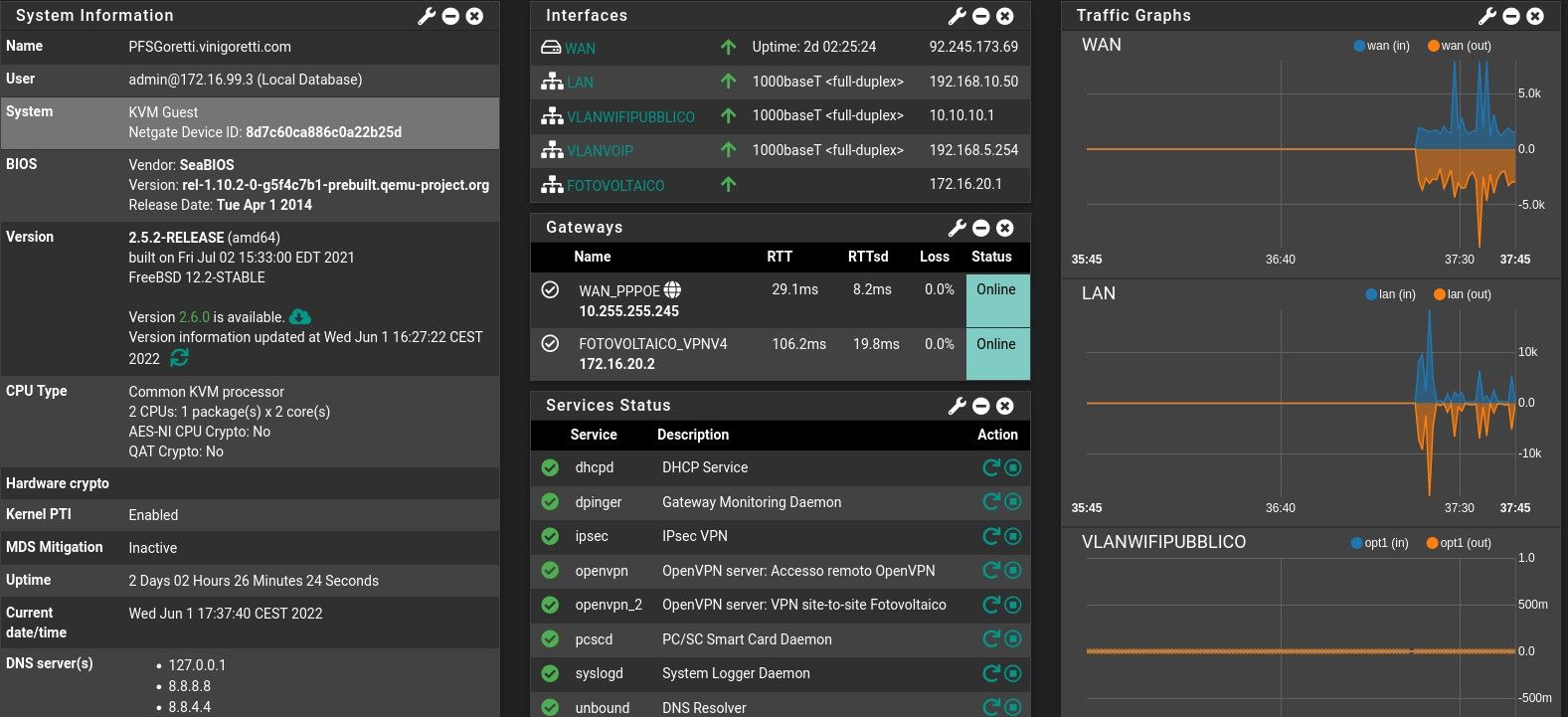1568x717 pixels.
Task: Select the gateway address 10.255.255.245
Action: coord(628,310)
